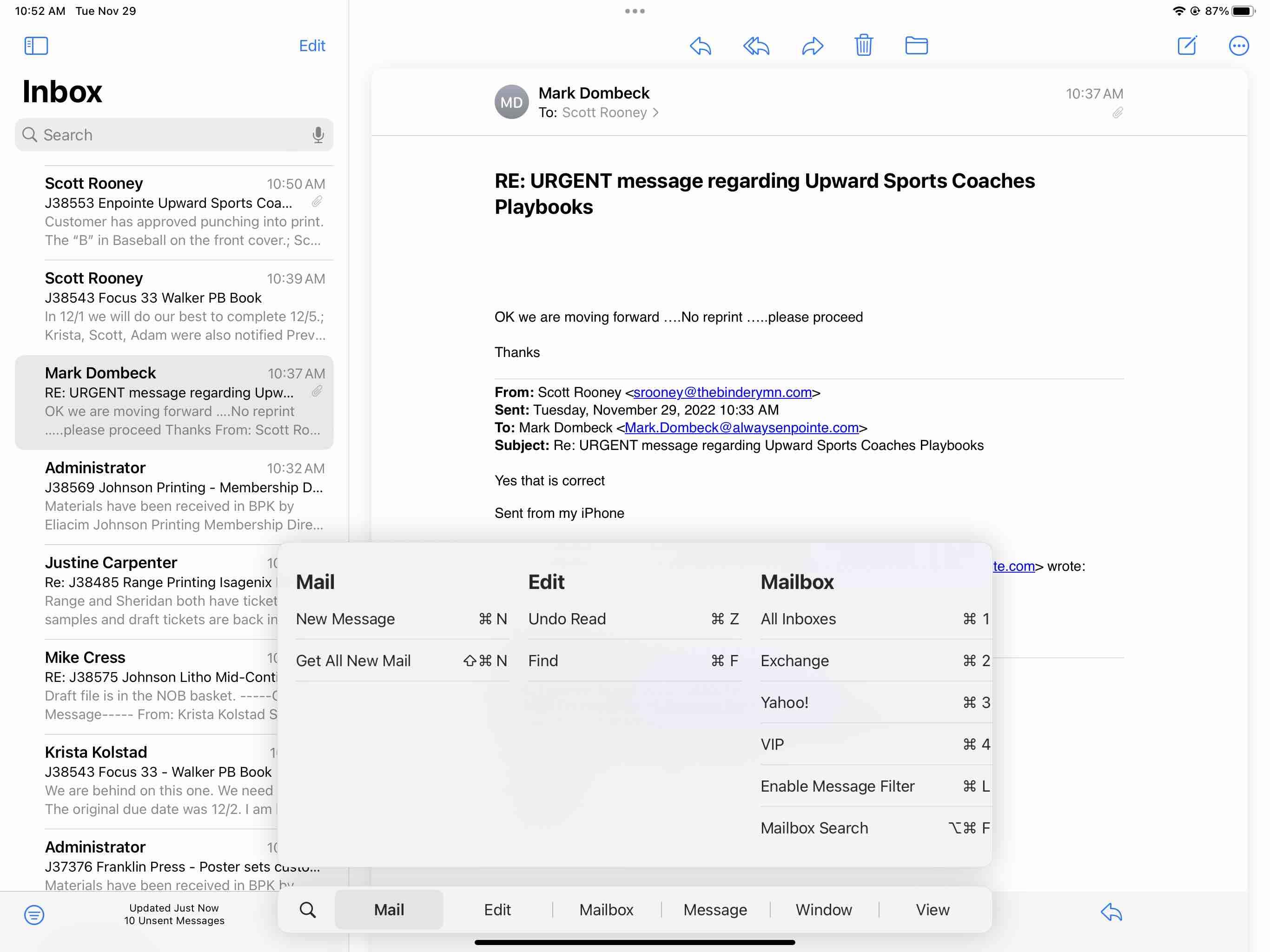The width and height of the screenshot is (1270, 952).
Task: Compose new message with pencil icon
Action: tap(1186, 46)
